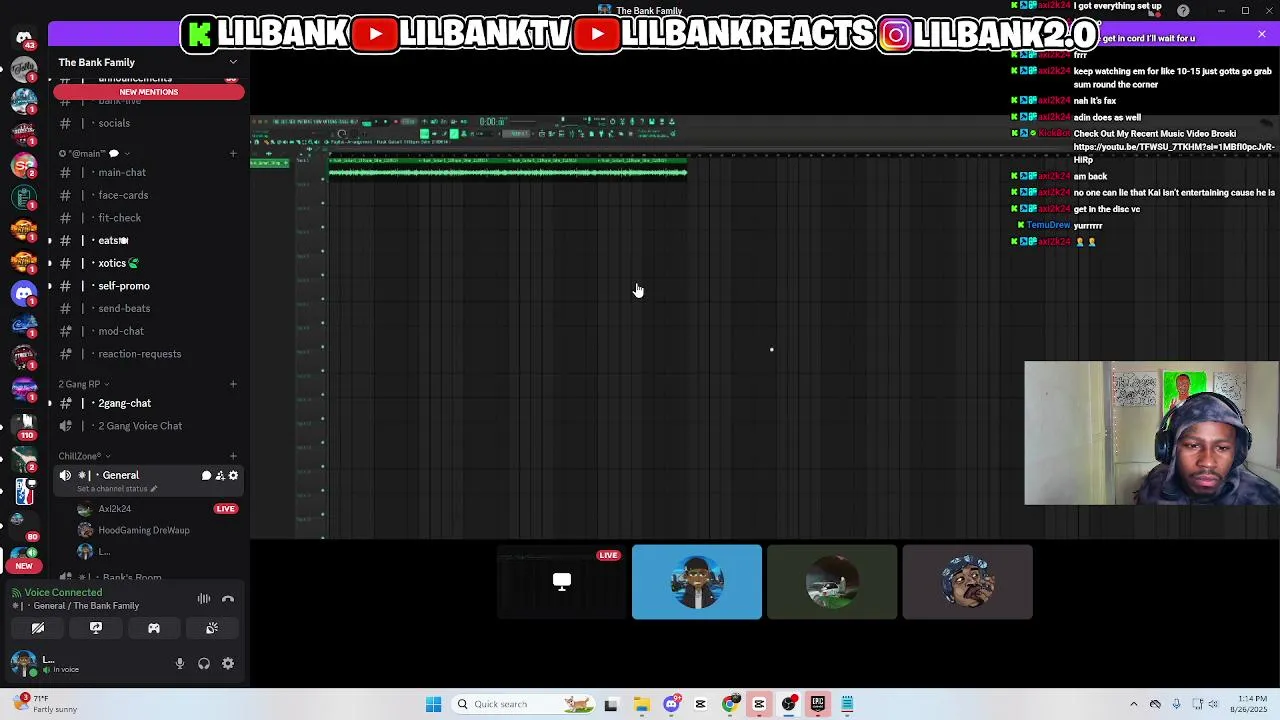Create channel in the ChillZone category

[x=233, y=456]
